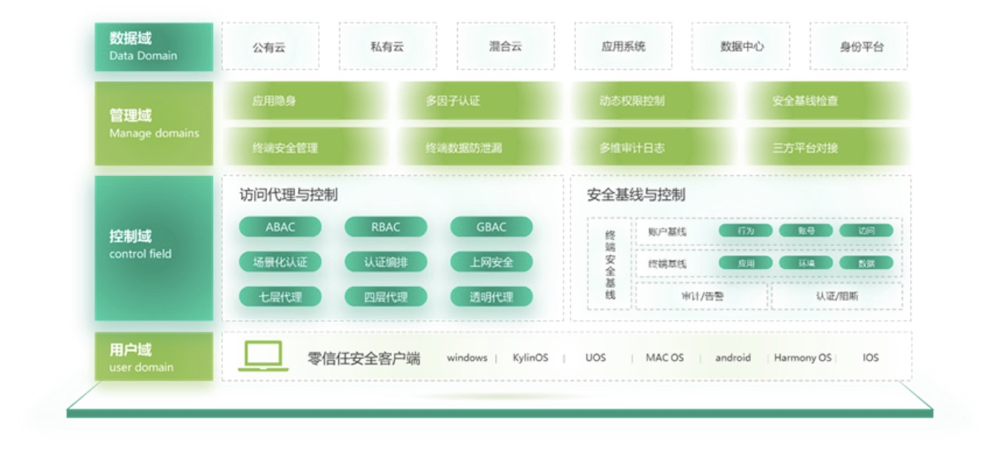Select the 上网安全 pill
1000x452 pixels.
pyautogui.click(x=491, y=261)
